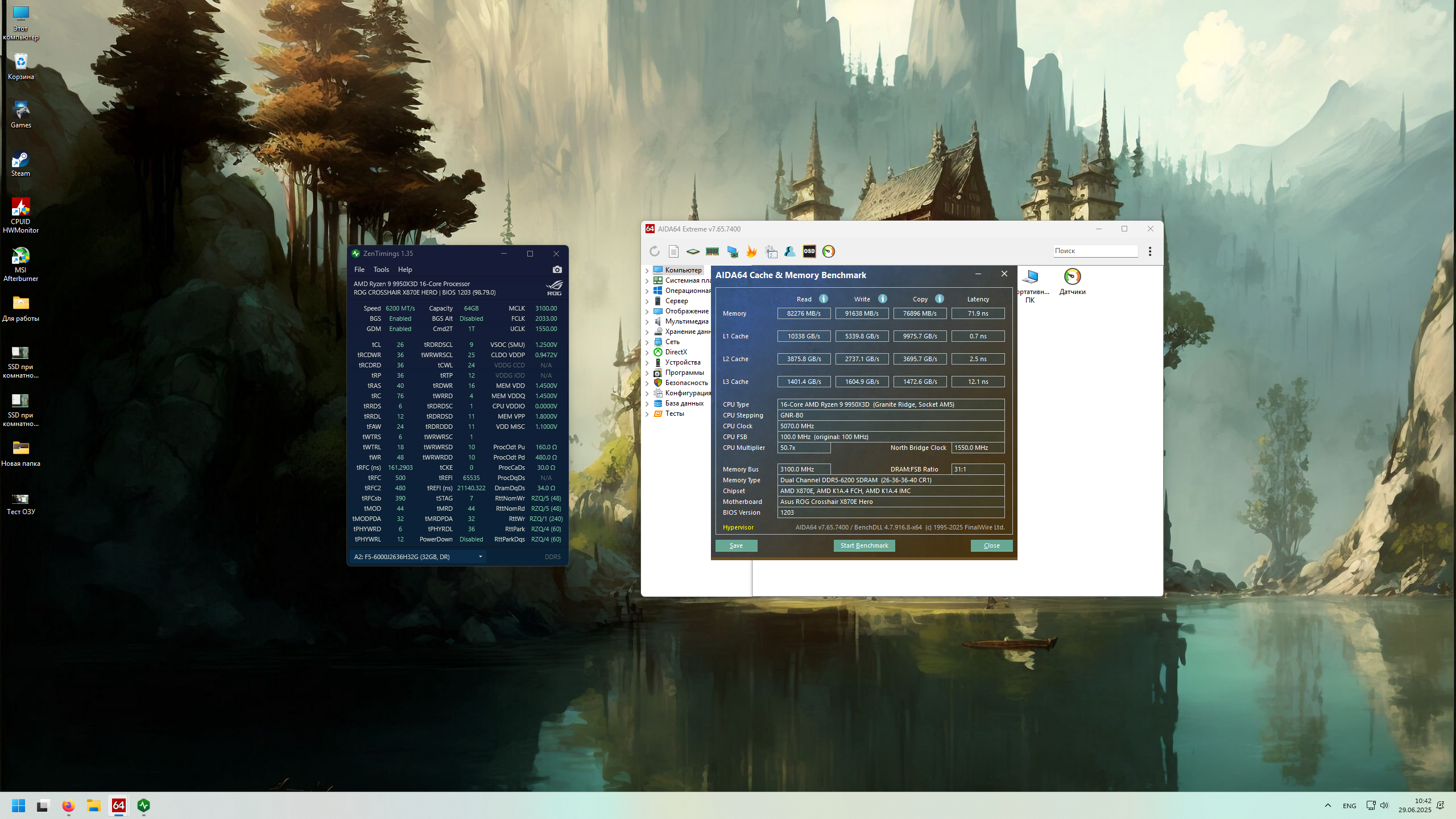Click the info icon next to Read
Viewport: 1456px width, 819px height.
[x=823, y=299]
